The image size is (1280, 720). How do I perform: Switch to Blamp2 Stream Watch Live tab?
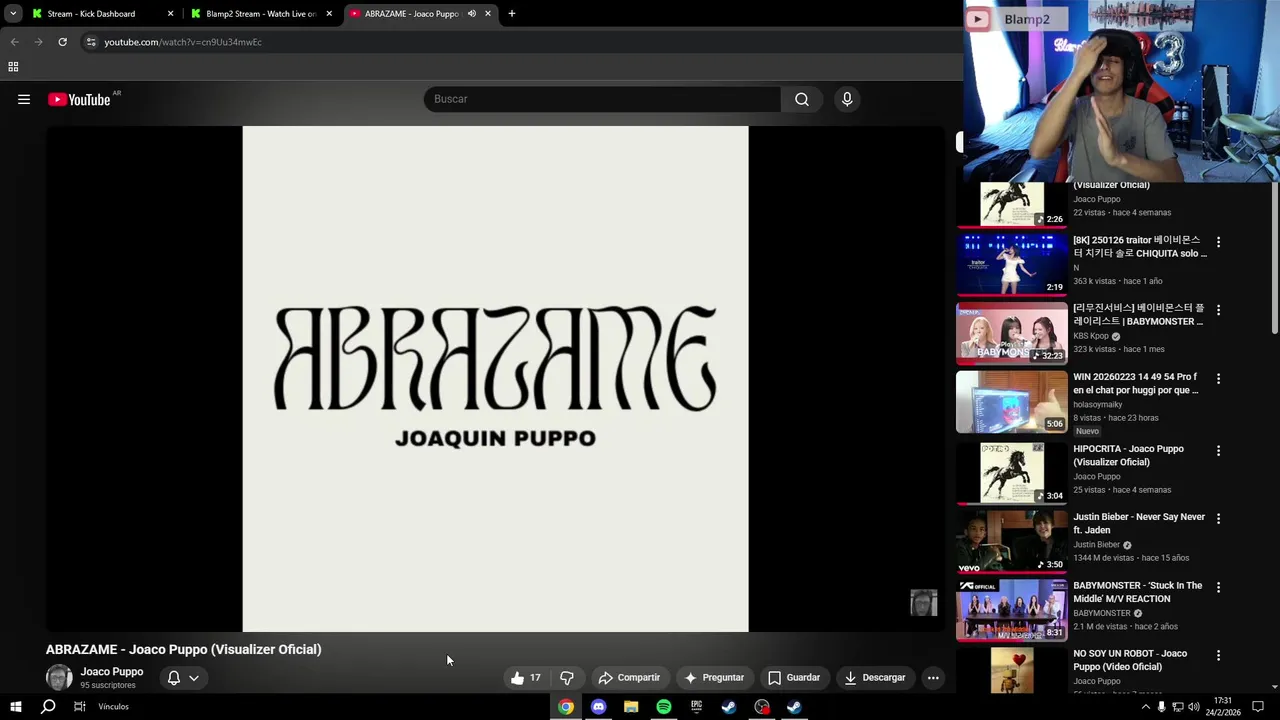pos(261,14)
